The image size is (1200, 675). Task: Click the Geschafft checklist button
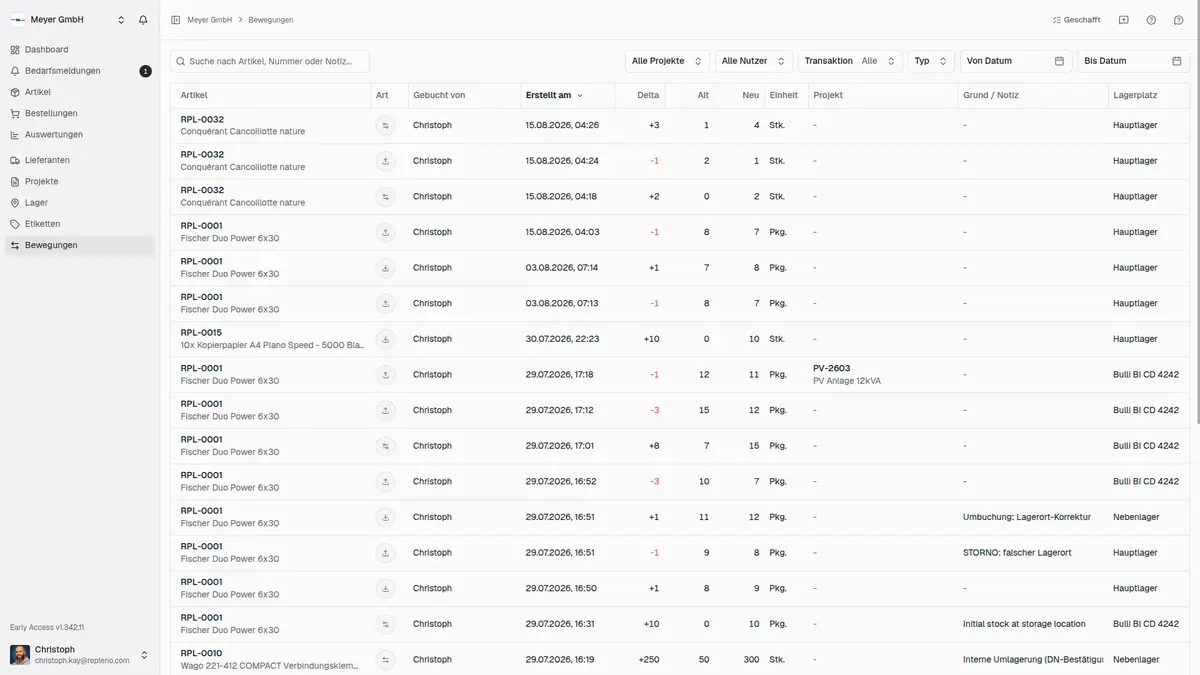pos(1076,20)
